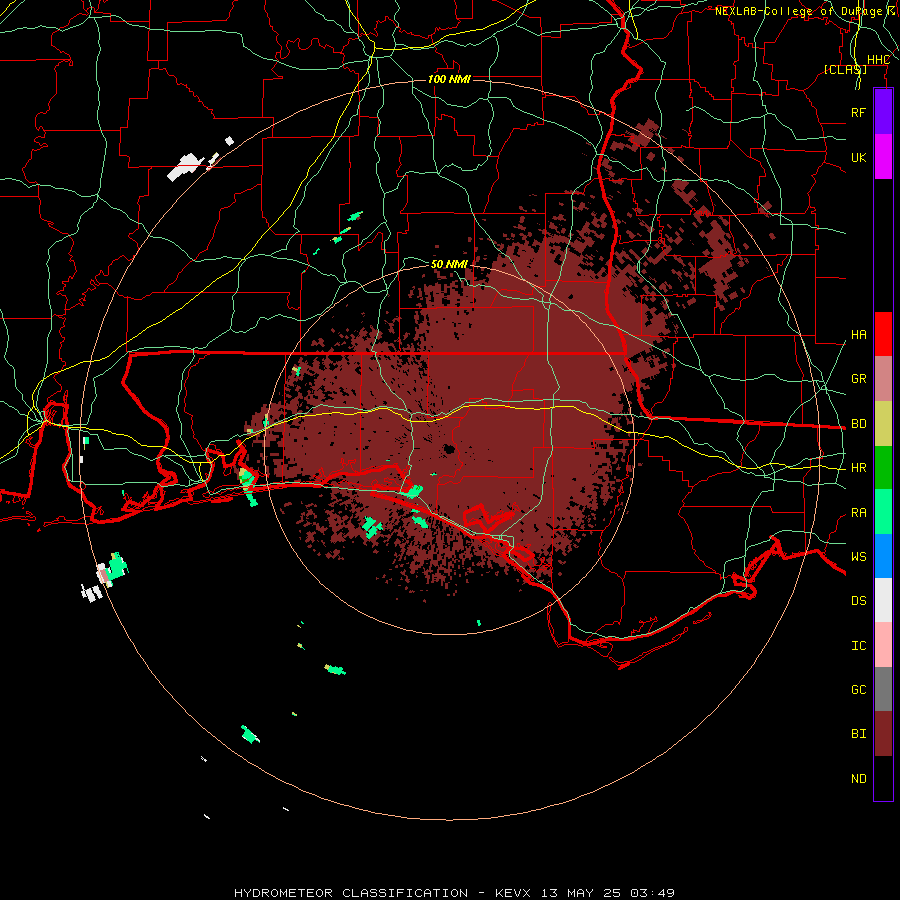900x900 pixels.
Task: Click the KEVX radar site identifier
Action: (513, 893)
